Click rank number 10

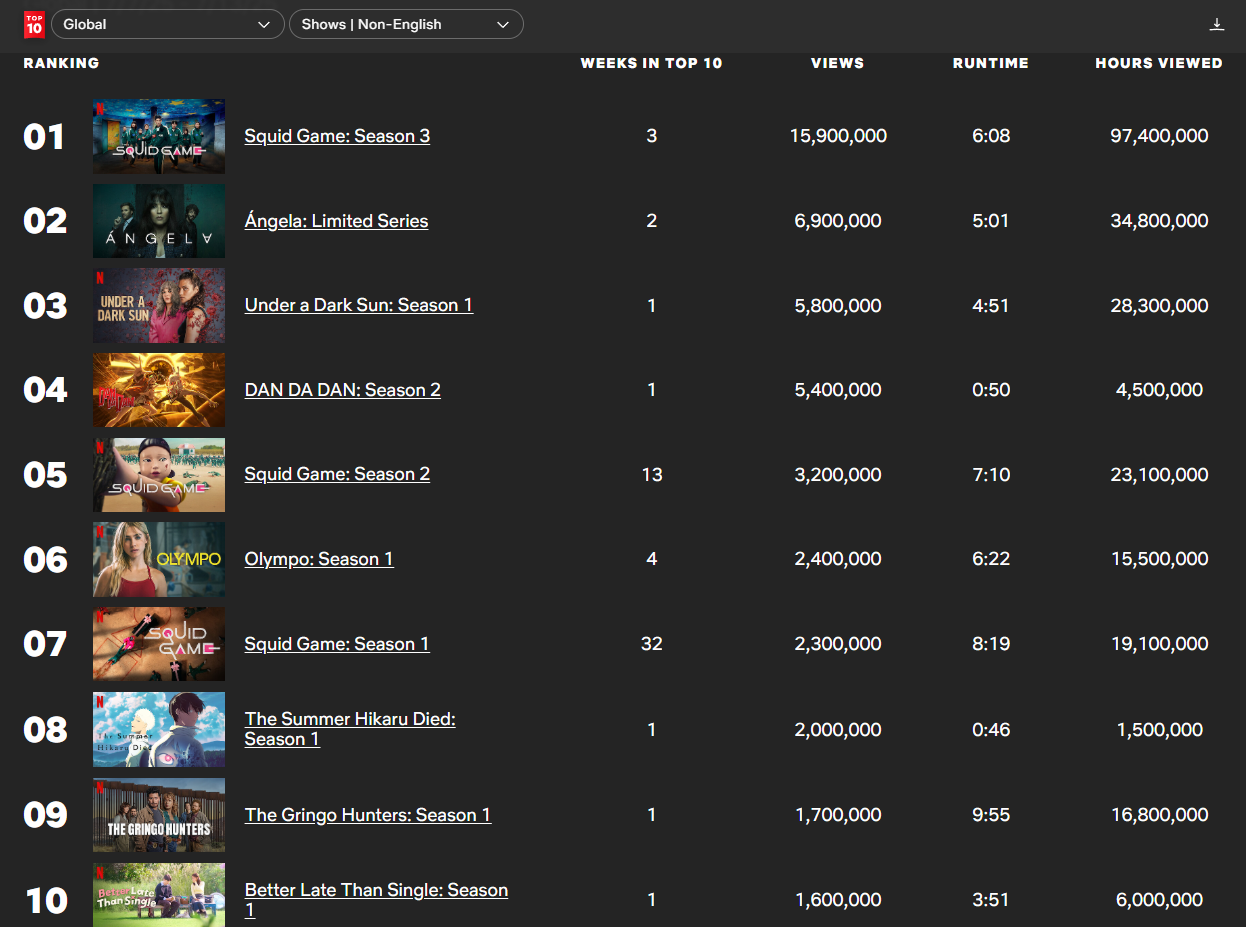click(46, 901)
